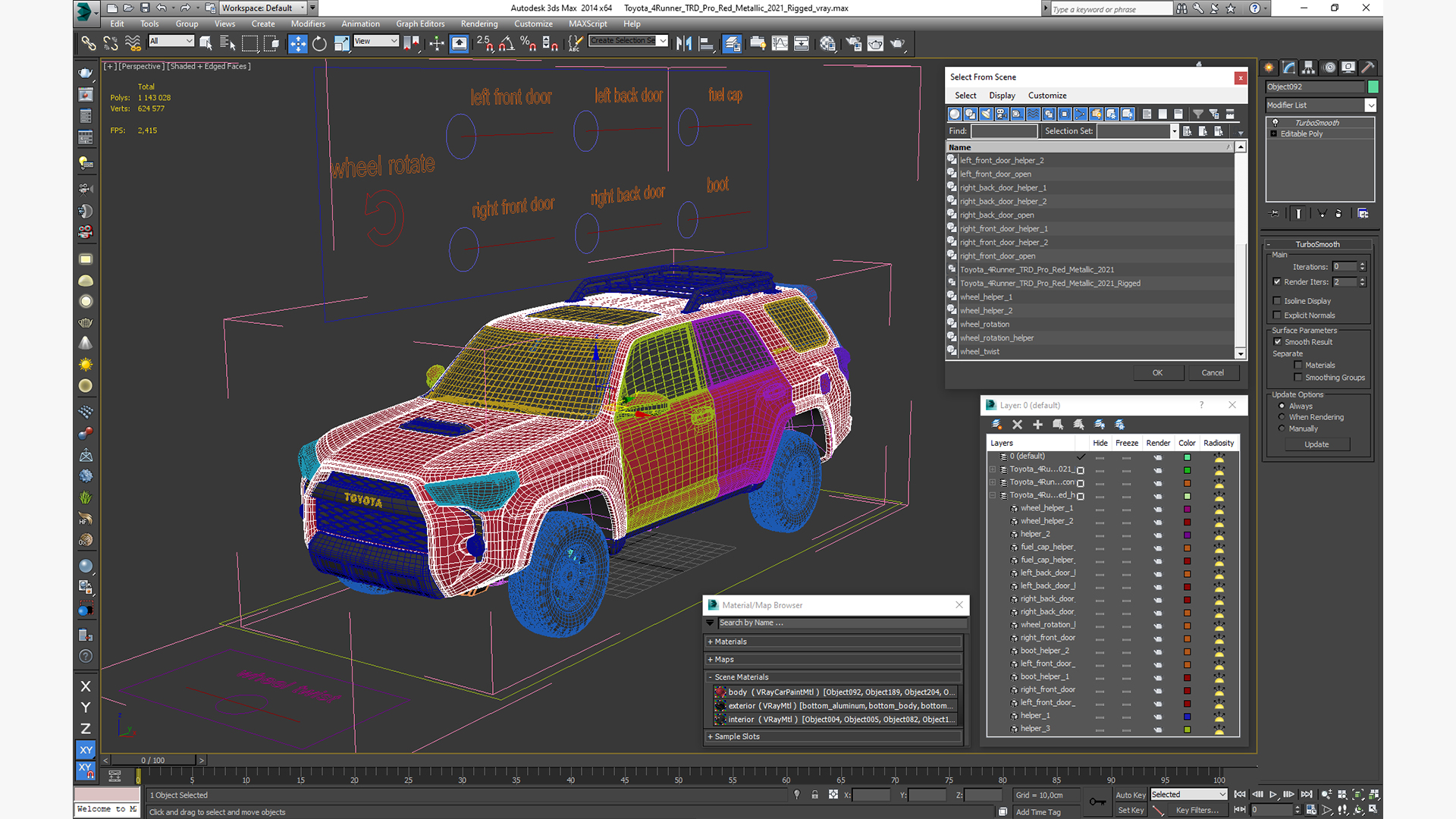Collapse the TurboSmooth rollout header
1456x819 pixels.
(x=1318, y=244)
